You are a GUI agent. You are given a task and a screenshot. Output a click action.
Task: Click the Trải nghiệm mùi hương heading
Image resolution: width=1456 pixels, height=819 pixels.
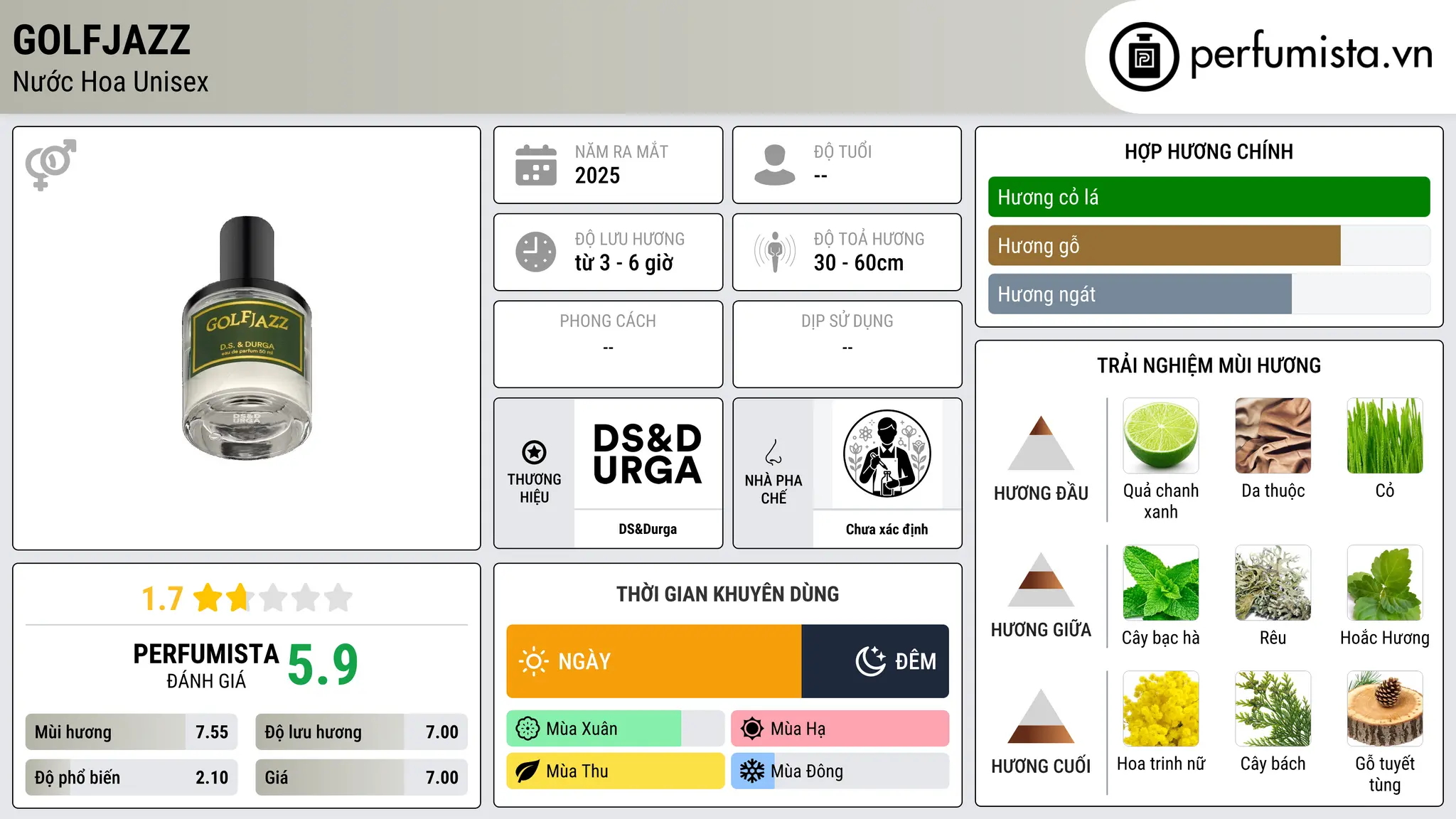tap(1209, 365)
